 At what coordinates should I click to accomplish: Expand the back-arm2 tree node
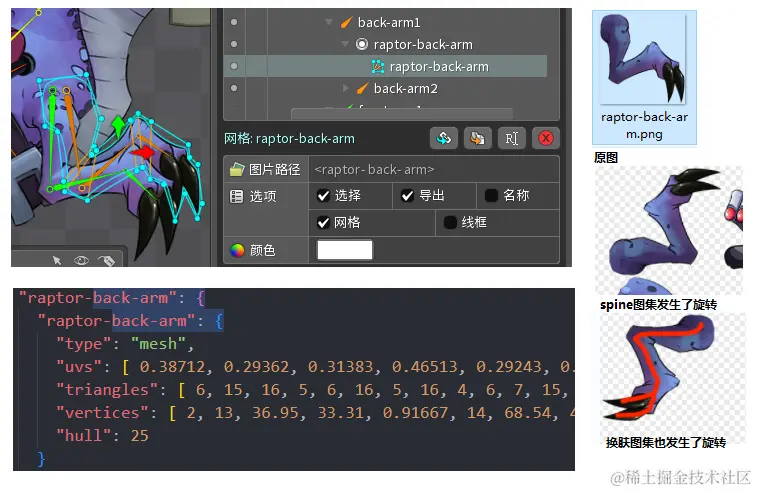[346, 88]
